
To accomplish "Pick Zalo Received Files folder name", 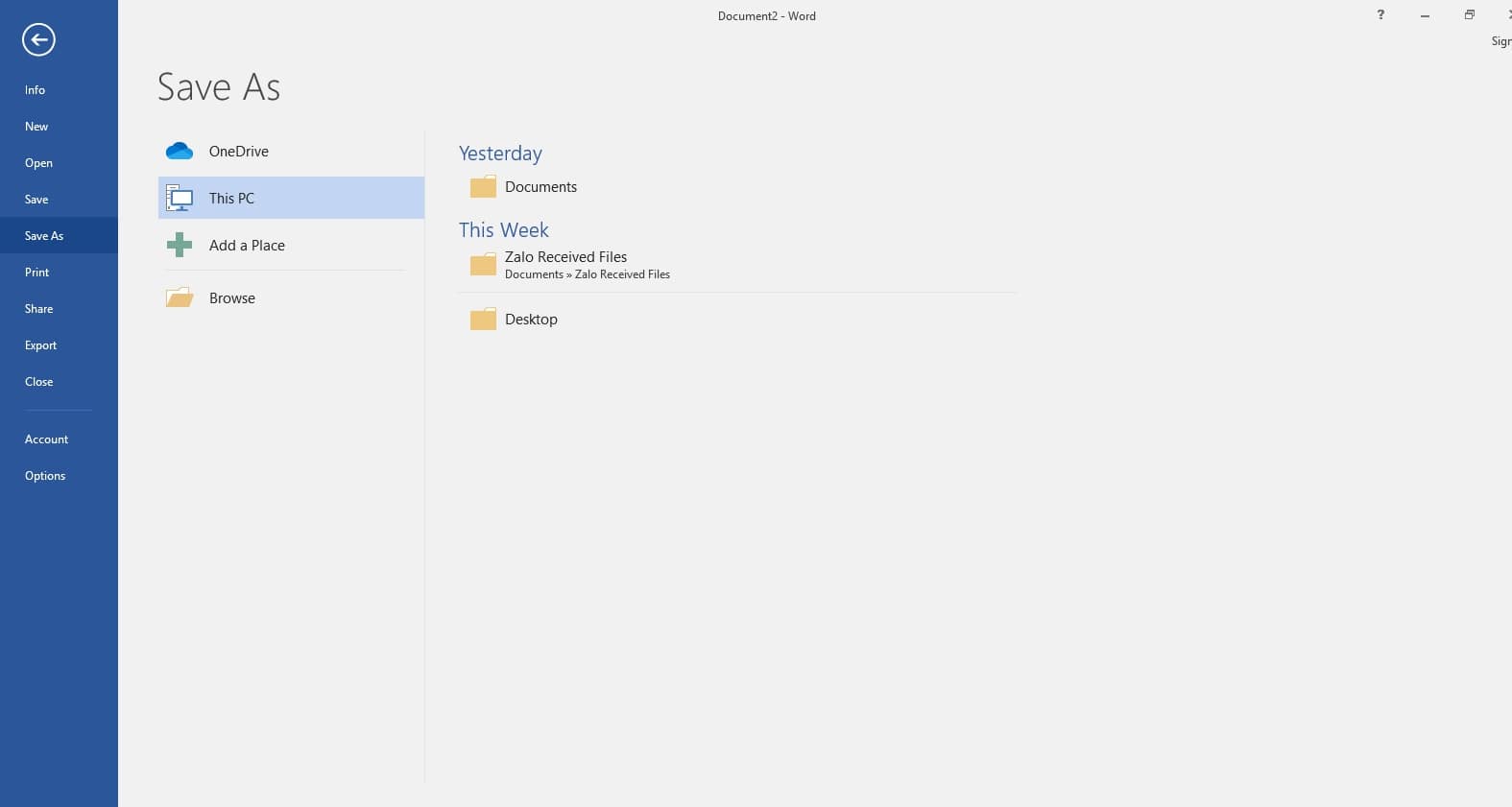I will [565, 257].
